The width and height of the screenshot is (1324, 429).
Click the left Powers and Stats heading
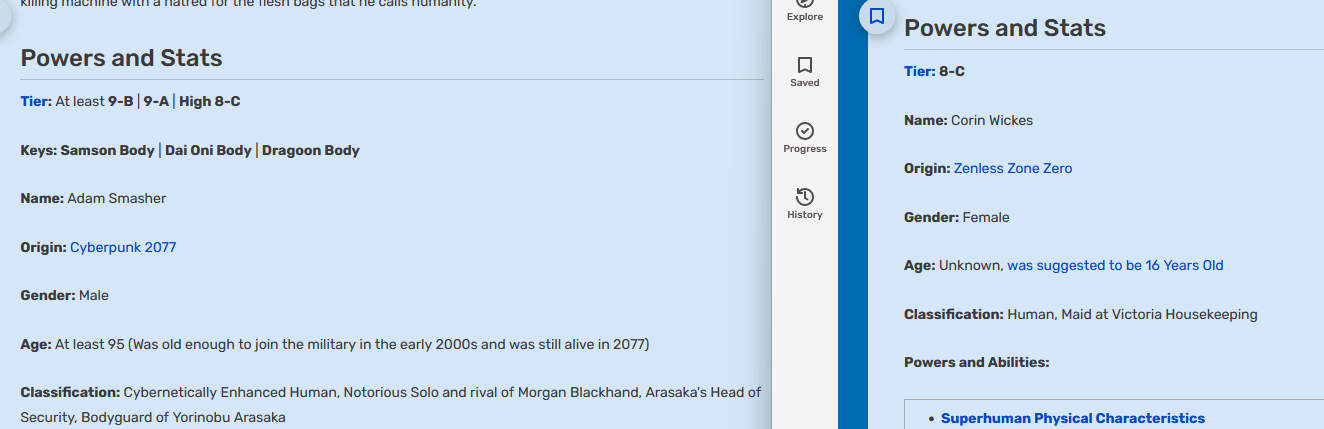(121, 58)
